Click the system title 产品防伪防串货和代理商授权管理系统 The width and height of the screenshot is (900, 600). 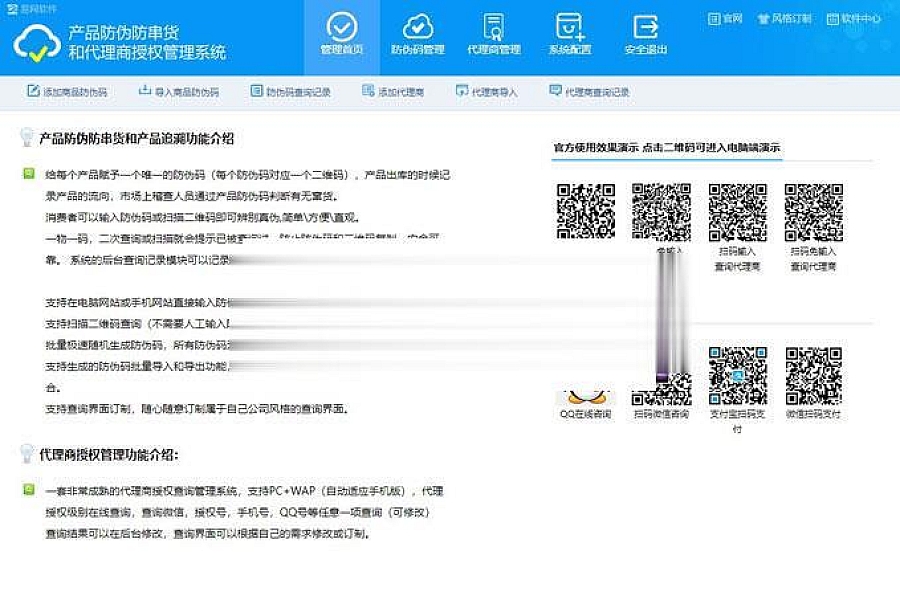[147, 42]
